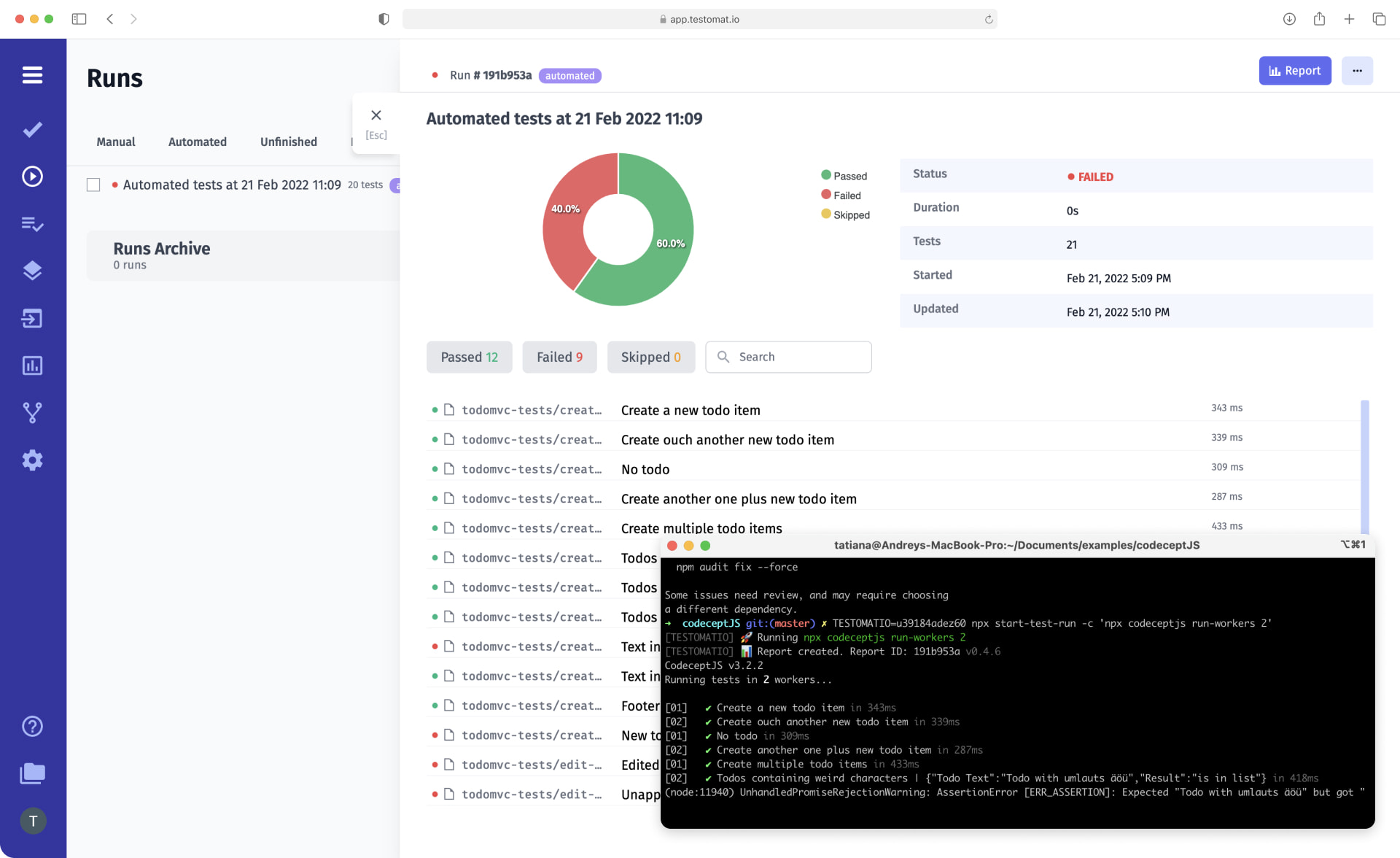Select the dashboard/overview icon in sidebar
Image resolution: width=1400 pixels, height=858 pixels.
point(32,365)
